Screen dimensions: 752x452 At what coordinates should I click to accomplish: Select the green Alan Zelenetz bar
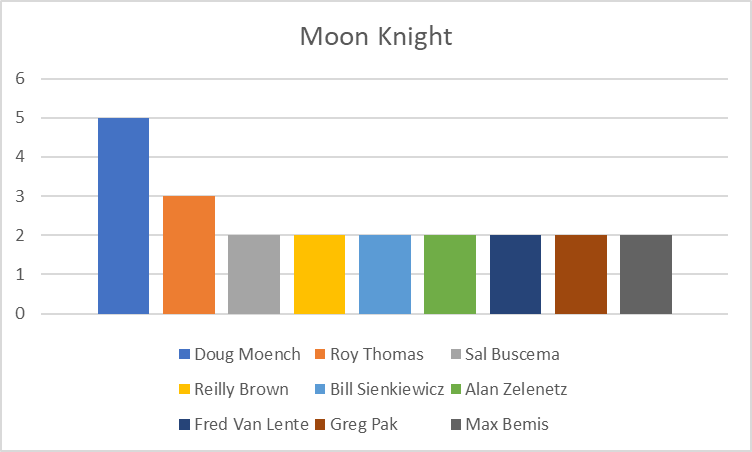coord(450,274)
